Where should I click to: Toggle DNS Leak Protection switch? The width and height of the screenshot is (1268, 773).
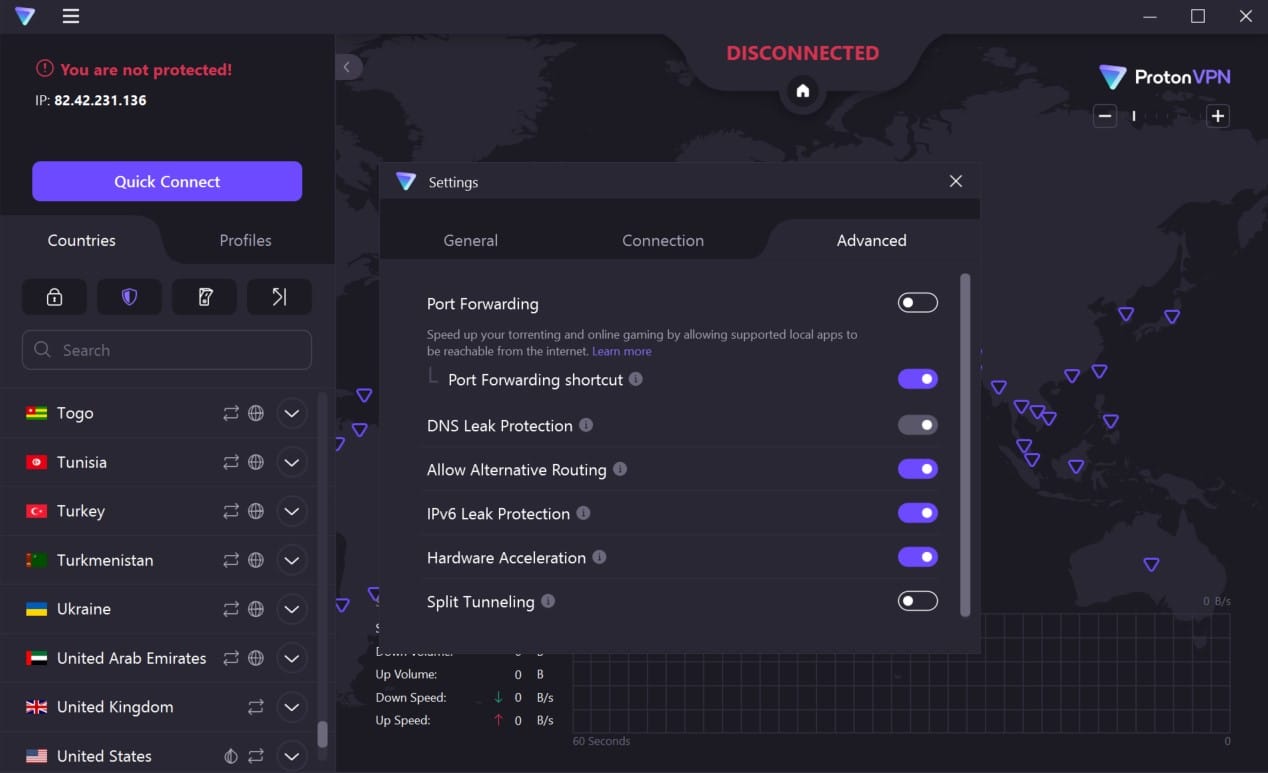pyautogui.click(x=917, y=425)
